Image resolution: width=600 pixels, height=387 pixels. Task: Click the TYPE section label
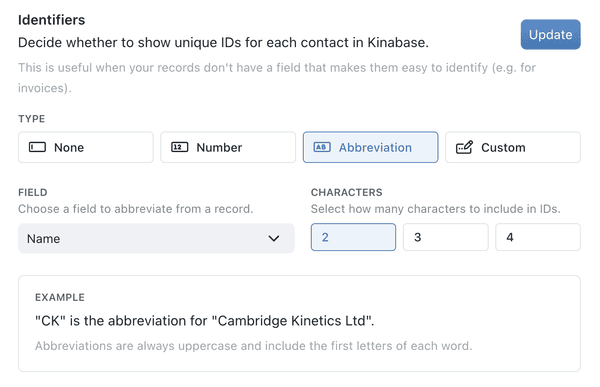click(x=31, y=119)
